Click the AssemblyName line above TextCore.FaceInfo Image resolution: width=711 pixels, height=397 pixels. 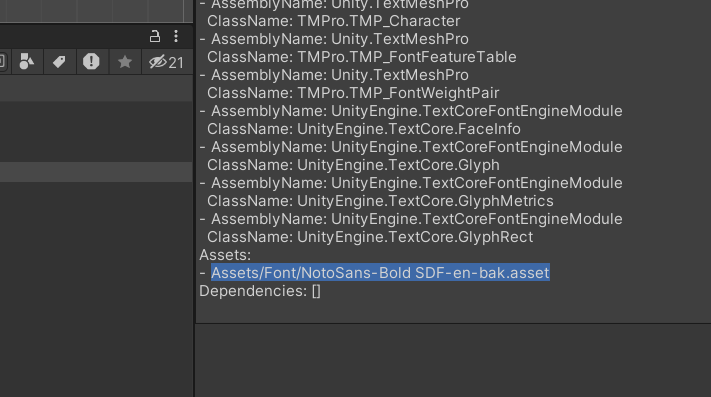coord(411,111)
